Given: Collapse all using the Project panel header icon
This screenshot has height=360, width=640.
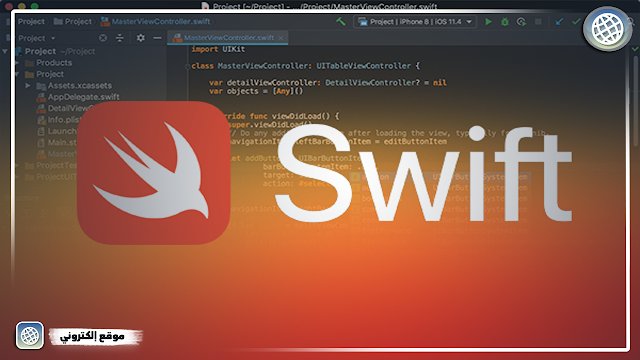Looking at the screenshot, I should 120,38.
